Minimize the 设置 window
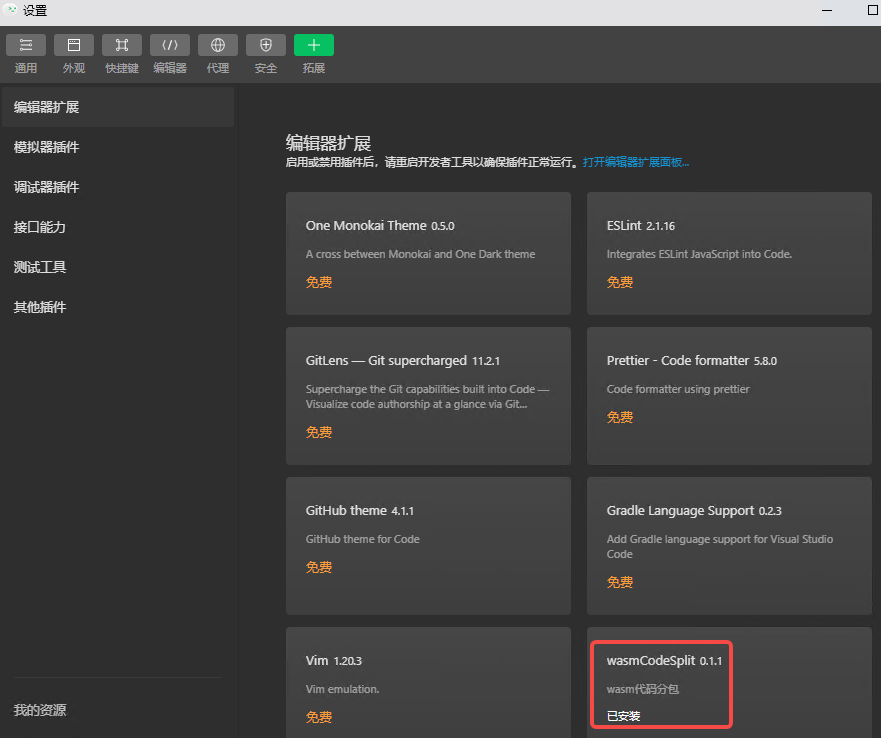Screen dimensions: 881x738 [827, 10]
